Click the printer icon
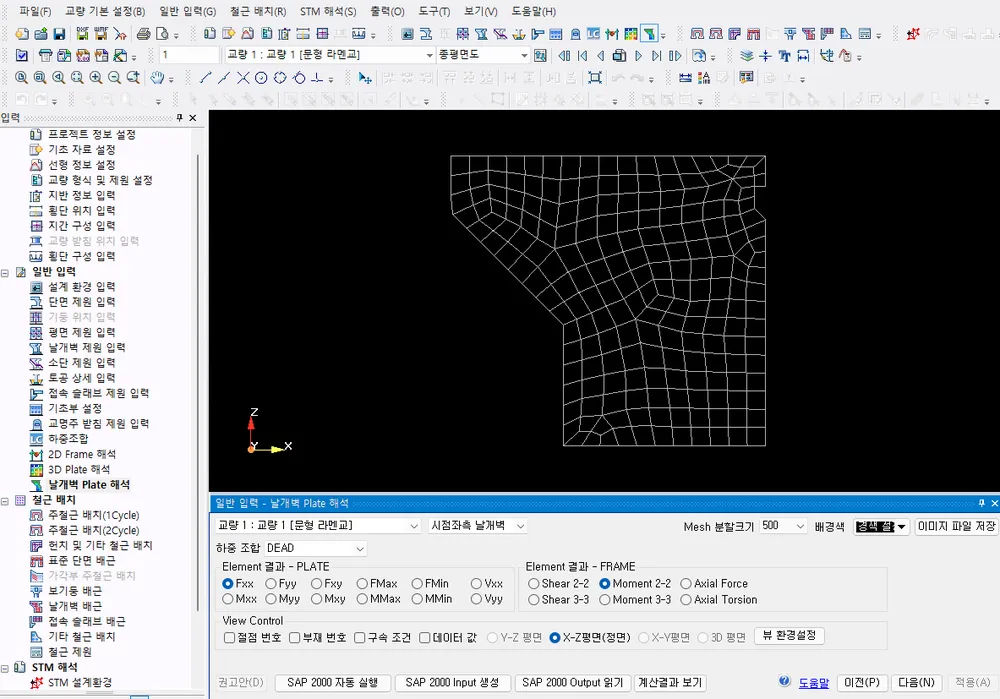The image size is (1000, 699). (144, 34)
